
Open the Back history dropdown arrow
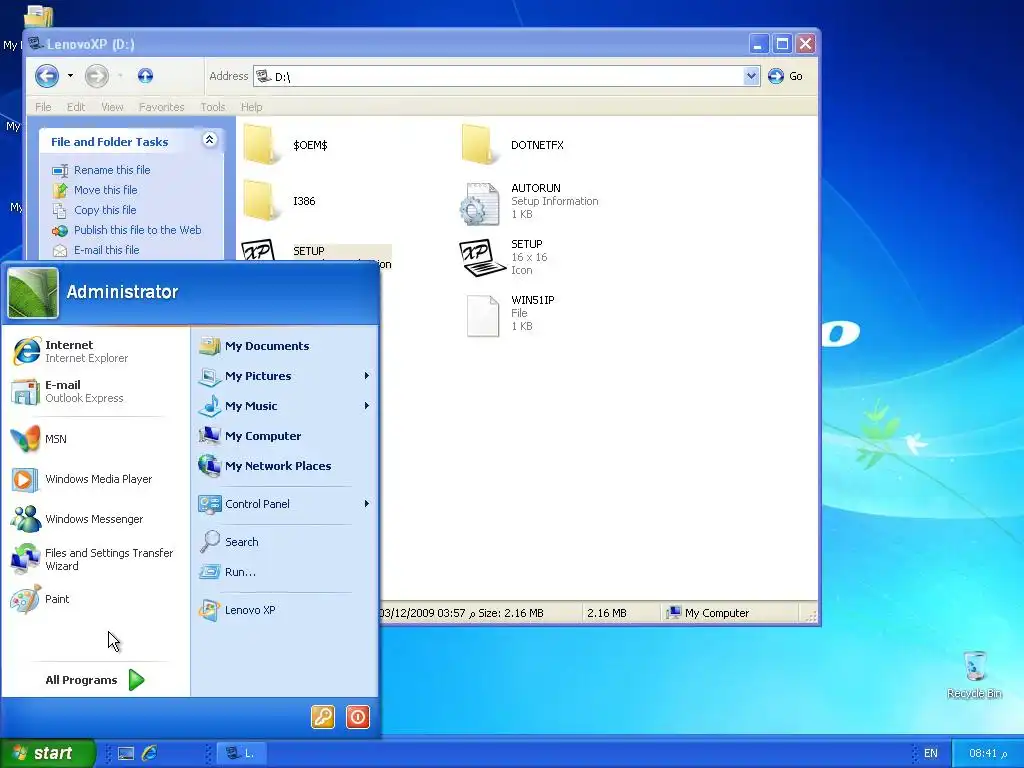(x=70, y=76)
